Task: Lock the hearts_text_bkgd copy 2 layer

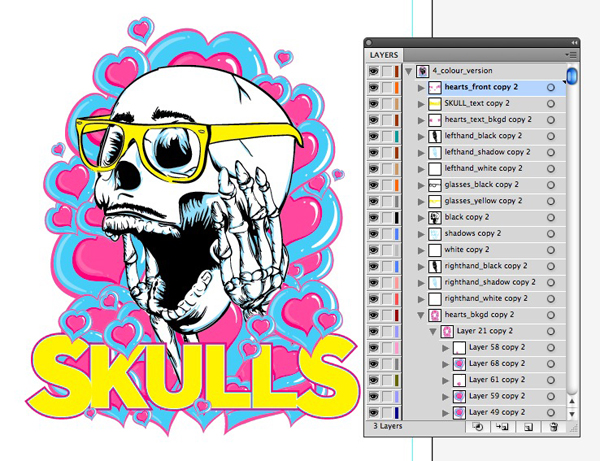Action: click(388, 120)
